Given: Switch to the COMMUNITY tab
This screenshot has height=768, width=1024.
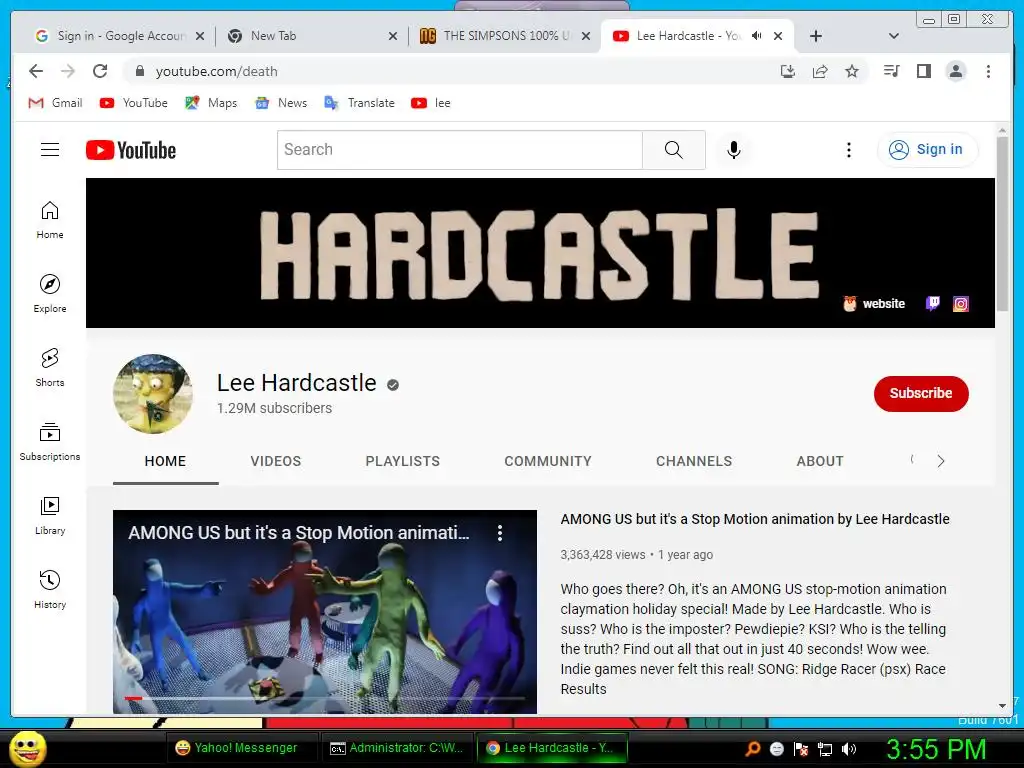Looking at the screenshot, I should (547, 461).
